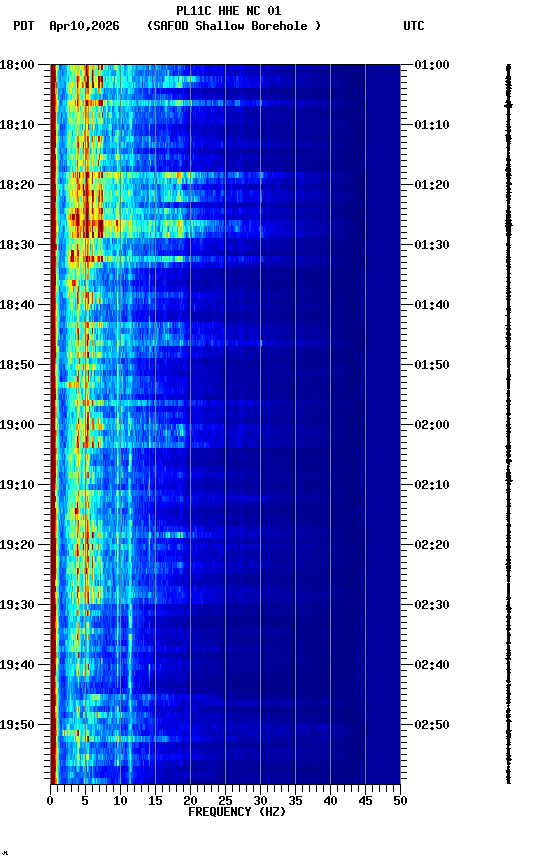The image size is (552, 864).
Task: Click the 20 Hz frequency axis label
Action: pyautogui.click(x=190, y=801)
